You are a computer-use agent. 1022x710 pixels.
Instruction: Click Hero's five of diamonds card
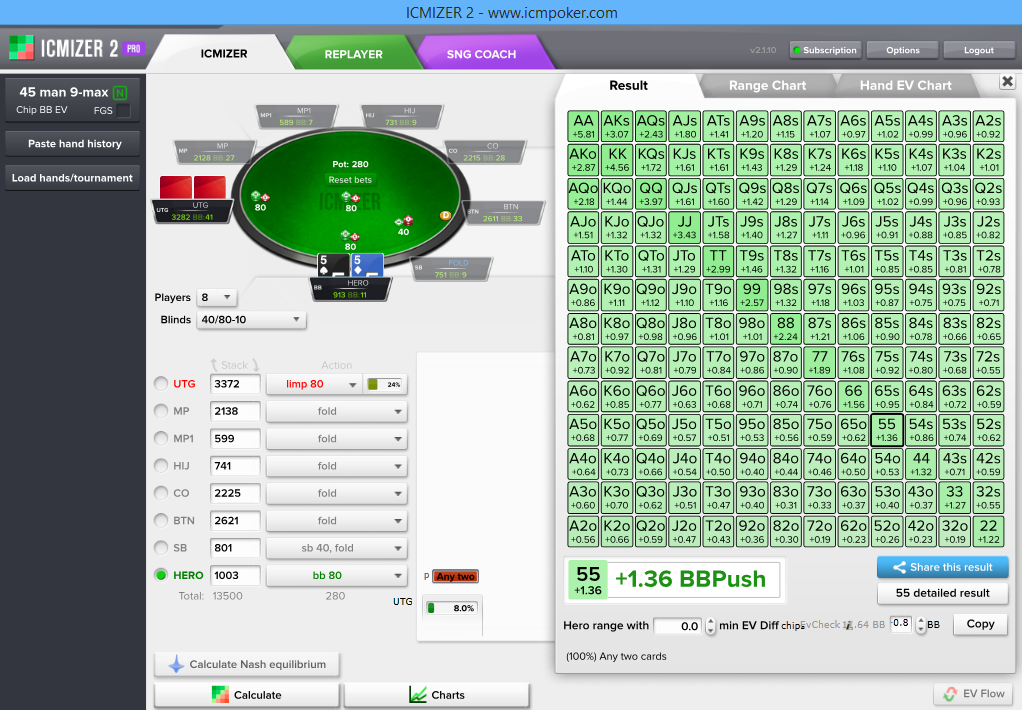[x=367, y=266]
